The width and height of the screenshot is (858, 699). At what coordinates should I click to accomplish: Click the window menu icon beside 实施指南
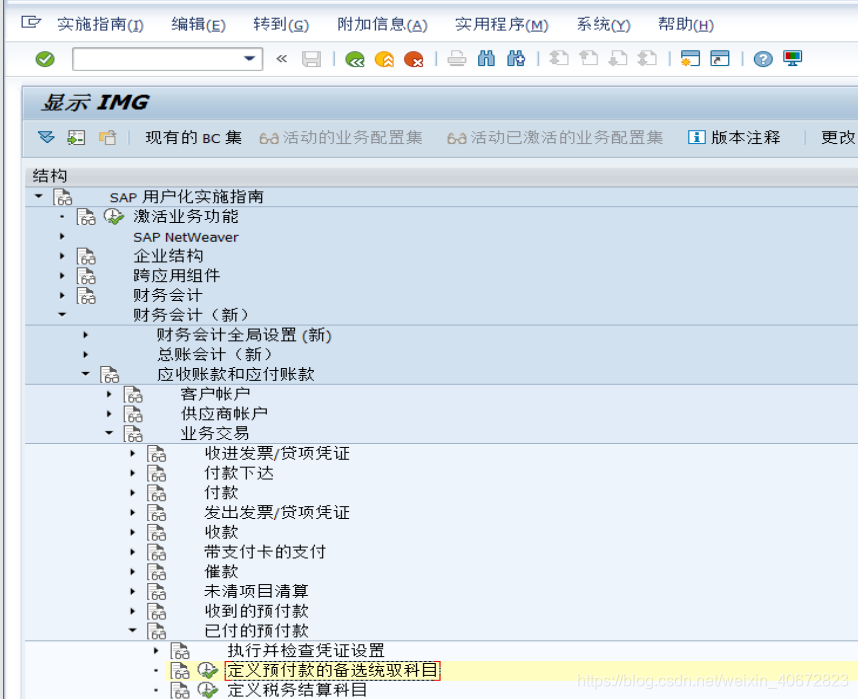(31, 22)
